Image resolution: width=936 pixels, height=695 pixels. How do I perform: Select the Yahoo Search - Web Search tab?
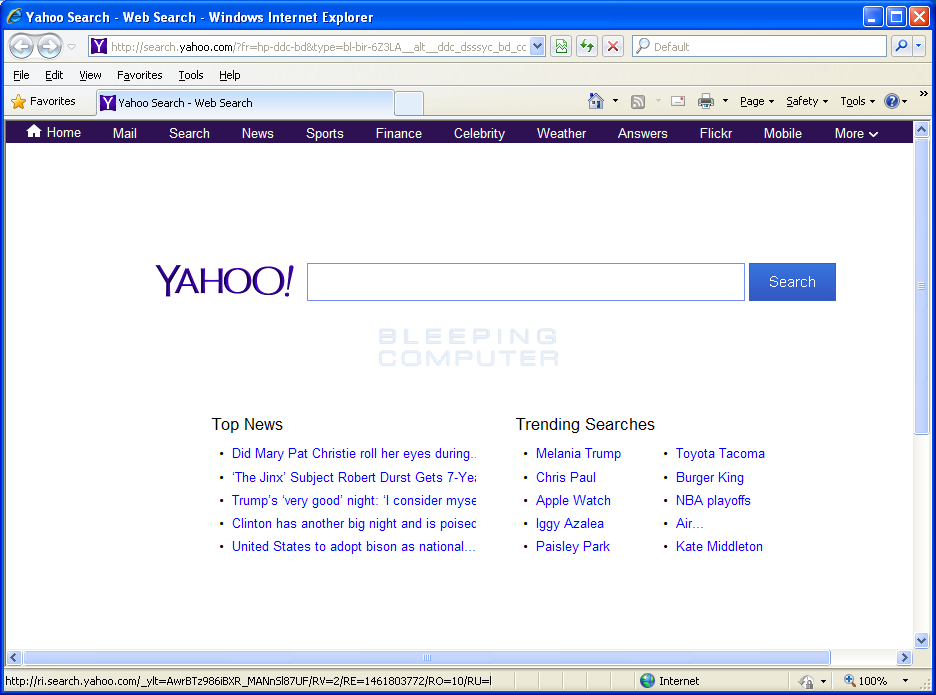[245, 103]
